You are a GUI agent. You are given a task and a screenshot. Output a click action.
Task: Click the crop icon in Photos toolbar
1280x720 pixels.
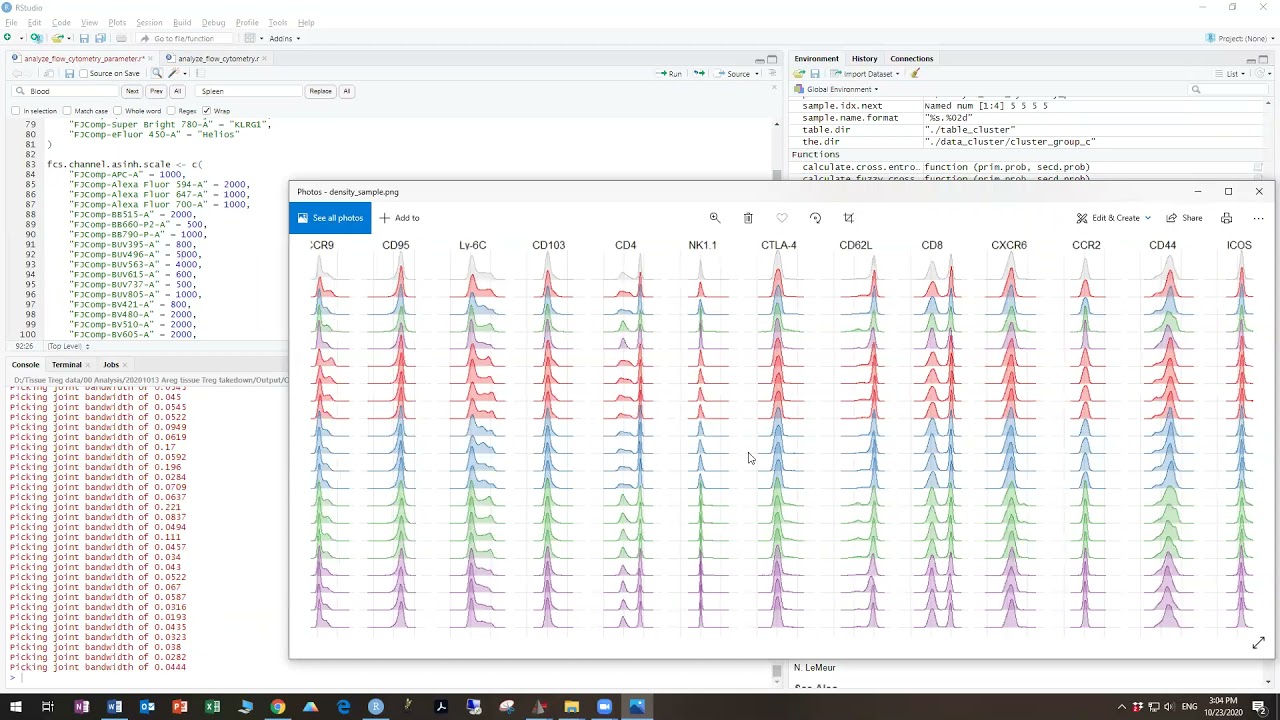click(x=849, y=218)
